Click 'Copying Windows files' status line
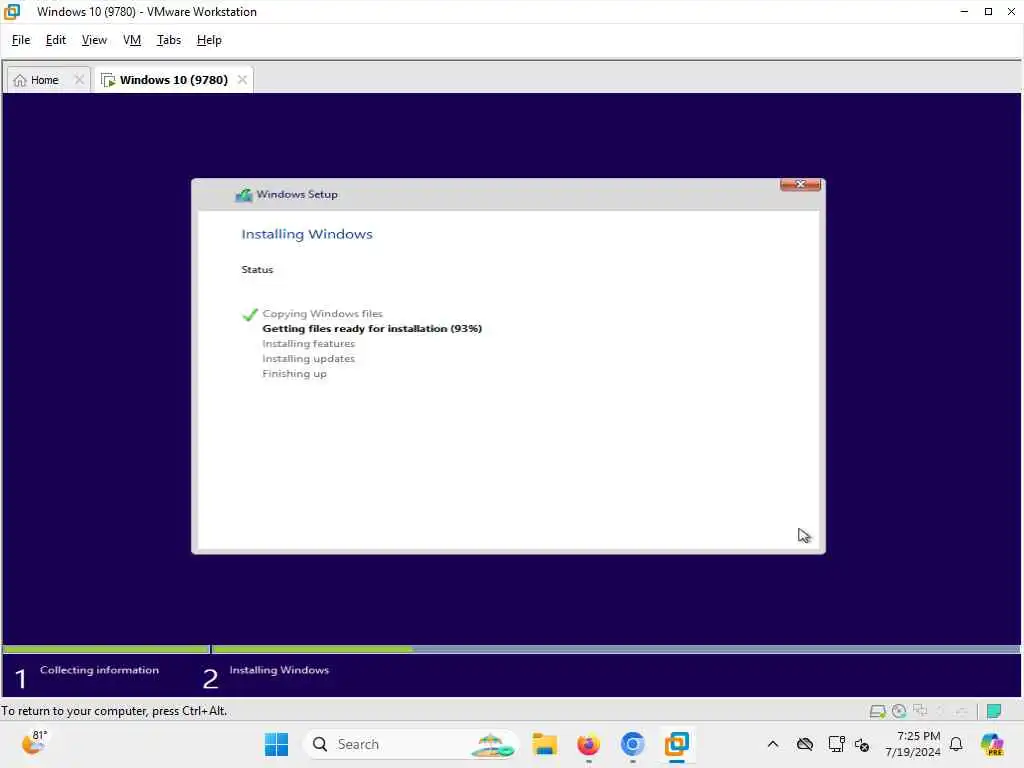1024x768 pixels. pyautogui.click(x=323, y=313)
